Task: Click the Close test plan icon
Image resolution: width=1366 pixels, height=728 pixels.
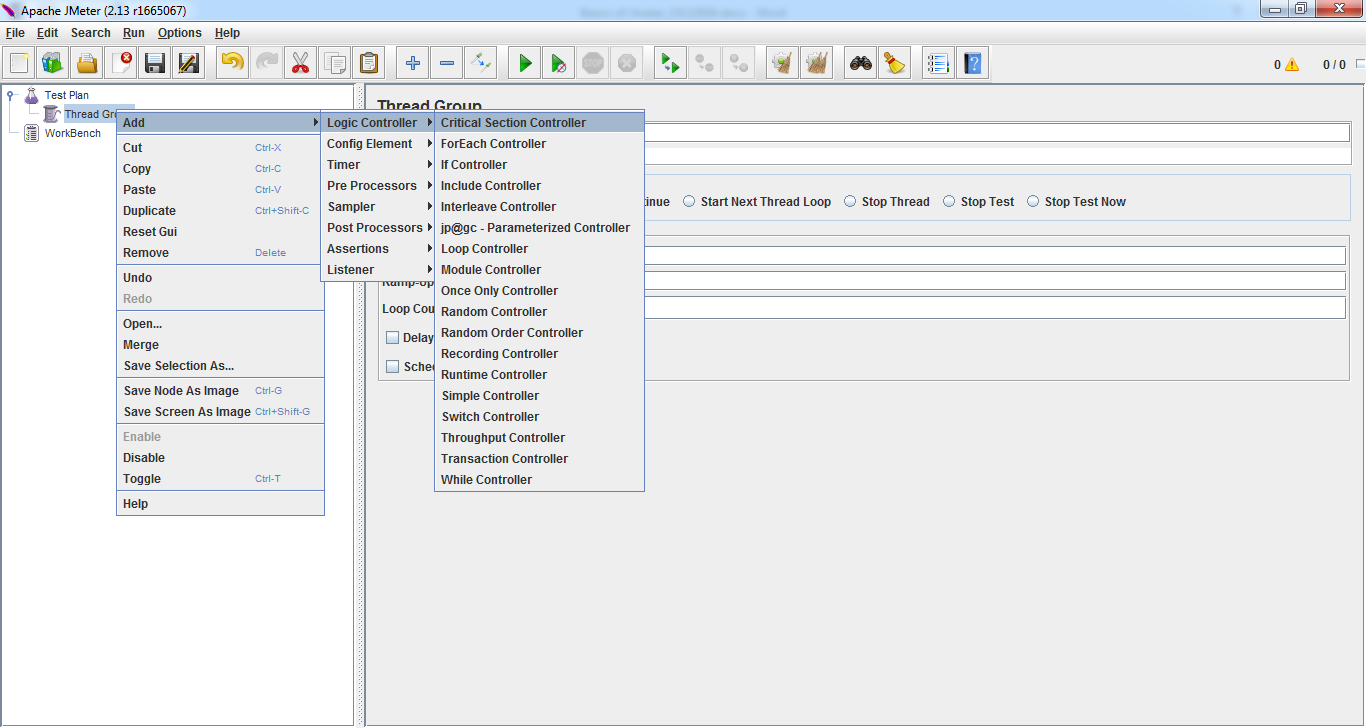Action: click(121, 63)
